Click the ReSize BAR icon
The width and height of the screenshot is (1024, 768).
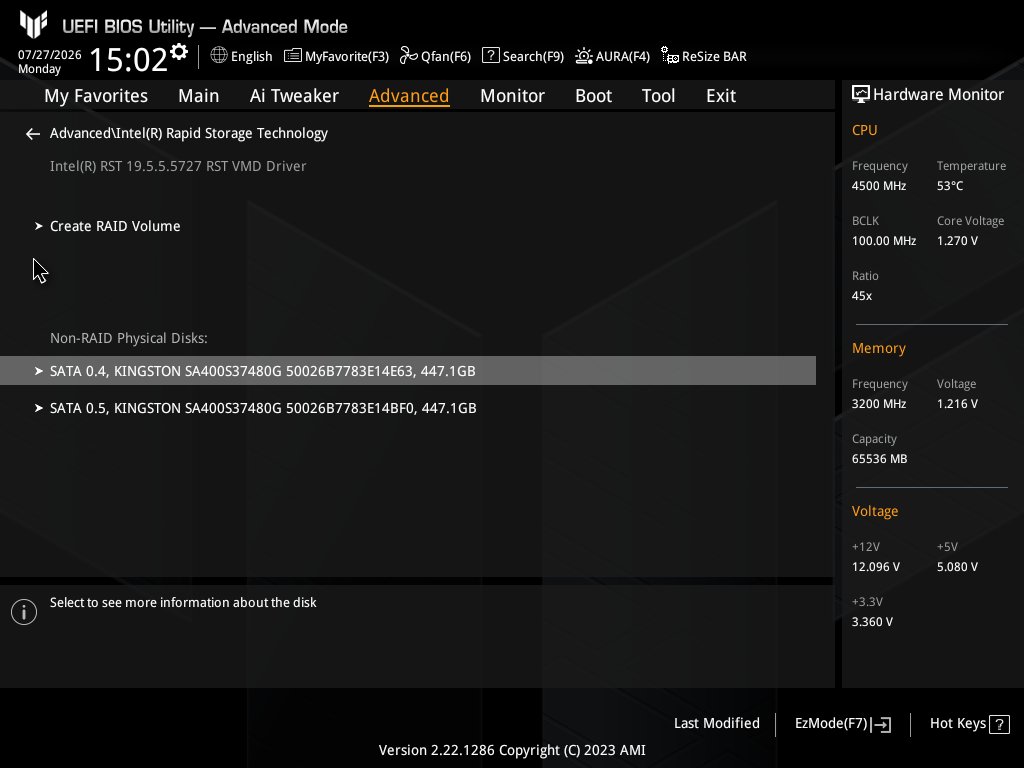point(669,56)
